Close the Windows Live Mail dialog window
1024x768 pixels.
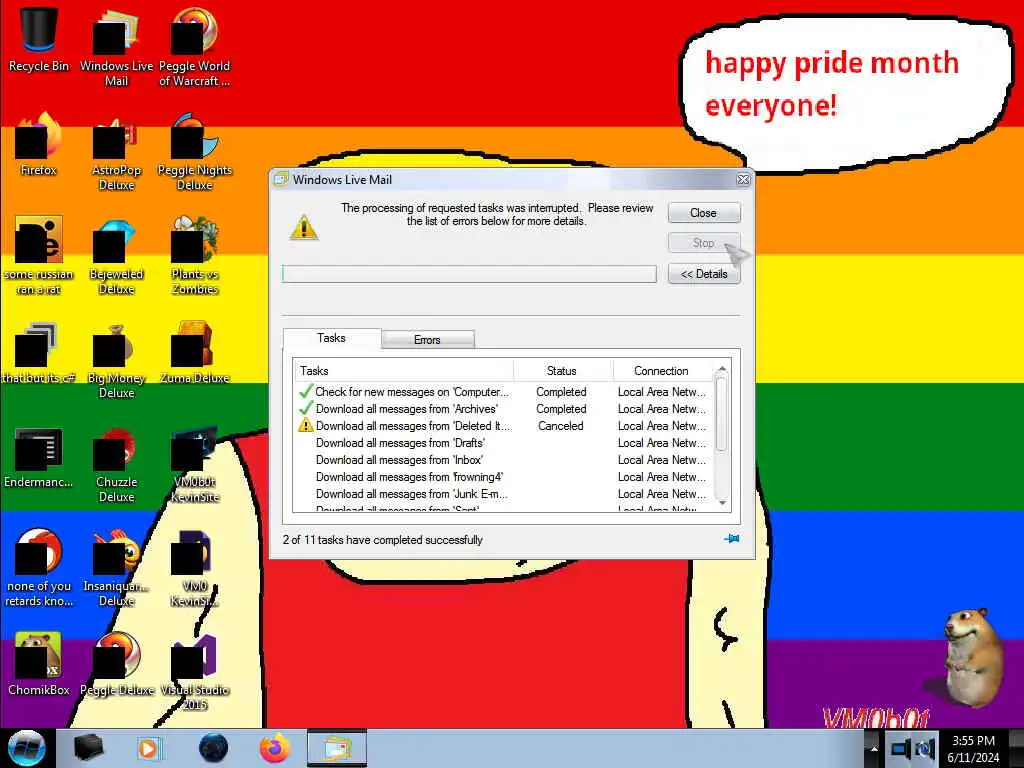pyautogui.click(x=743, y=180)
